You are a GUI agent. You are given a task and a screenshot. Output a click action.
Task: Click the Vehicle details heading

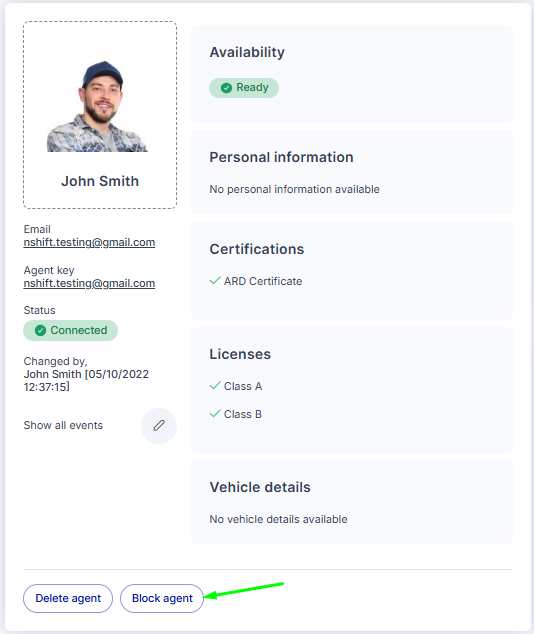click(260, 487)
